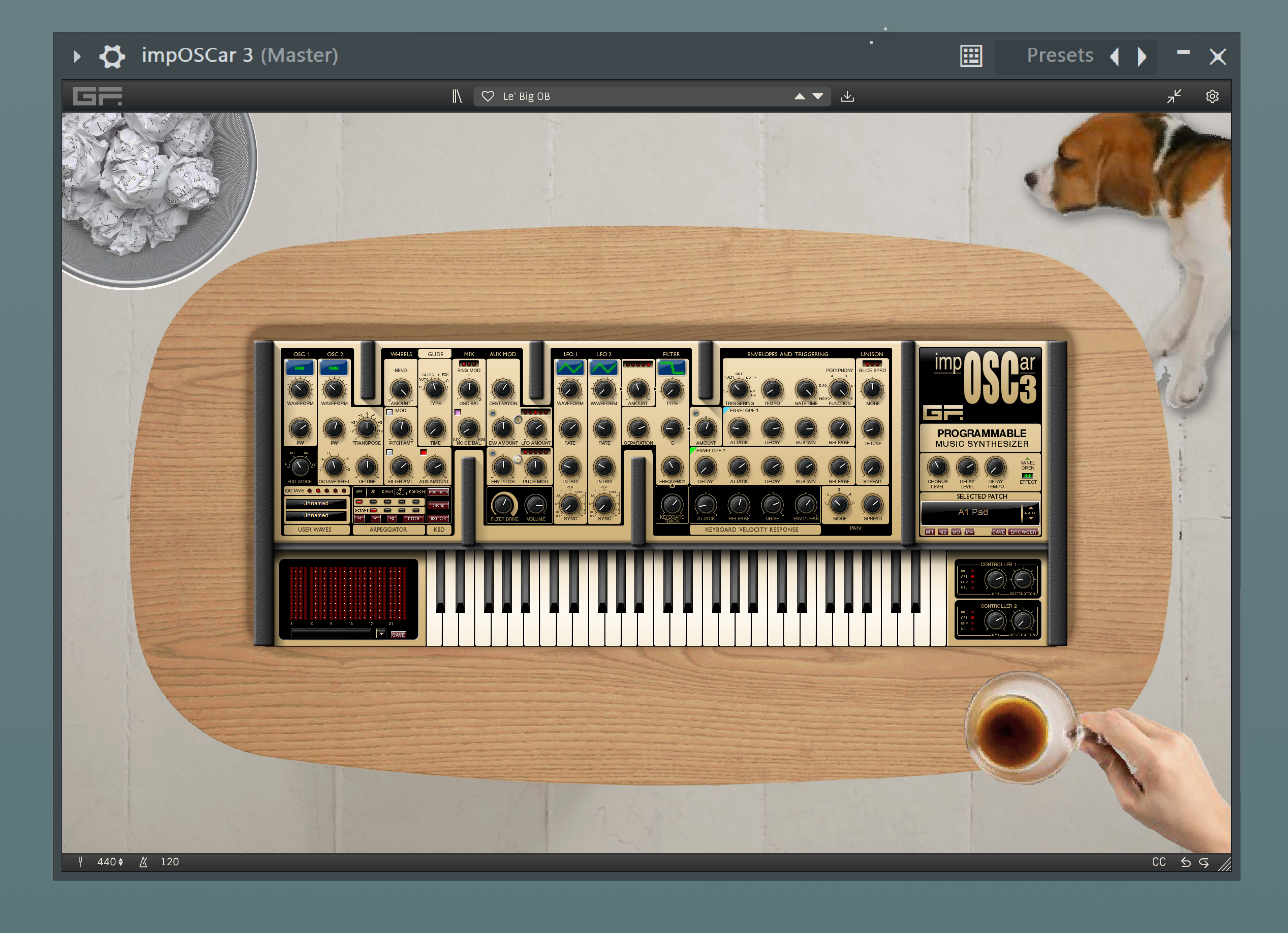This screenshot has height=933, width=1288.
Task: Click the sequencer SAVE button
Action: coord(399,634)
